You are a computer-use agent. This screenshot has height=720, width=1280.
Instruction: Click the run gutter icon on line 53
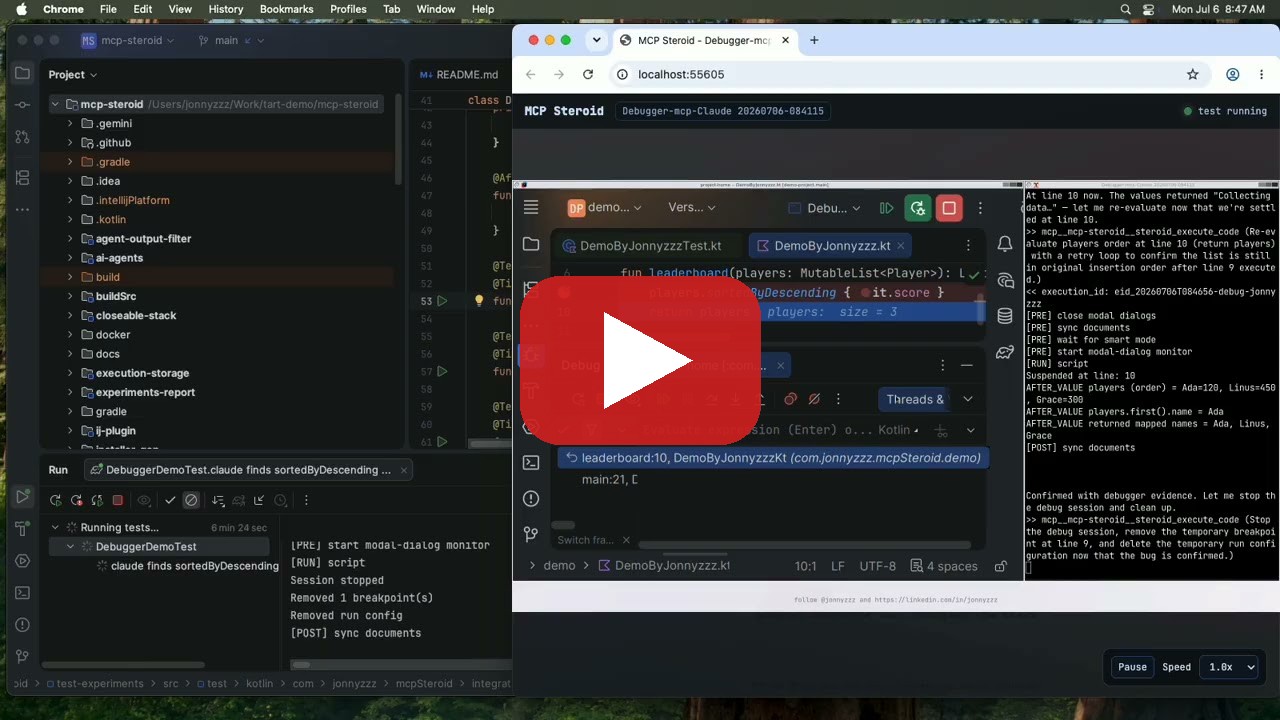pyautogui.click(x=442, y=300)
